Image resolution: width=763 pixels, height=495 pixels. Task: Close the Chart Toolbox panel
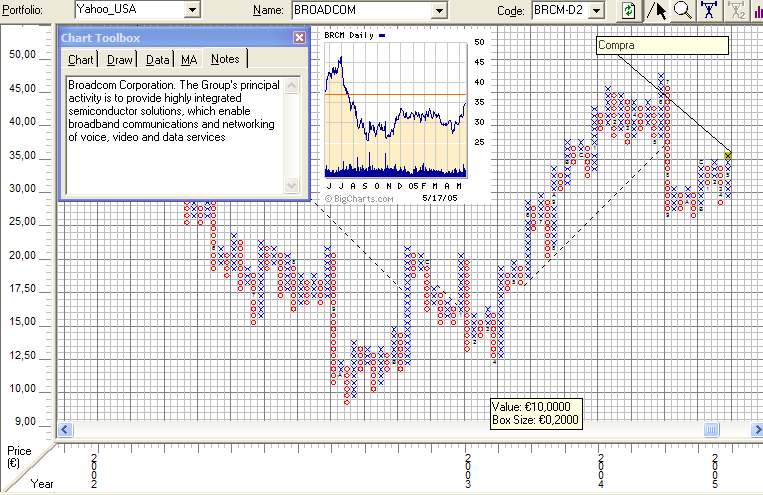coord(299,37)
